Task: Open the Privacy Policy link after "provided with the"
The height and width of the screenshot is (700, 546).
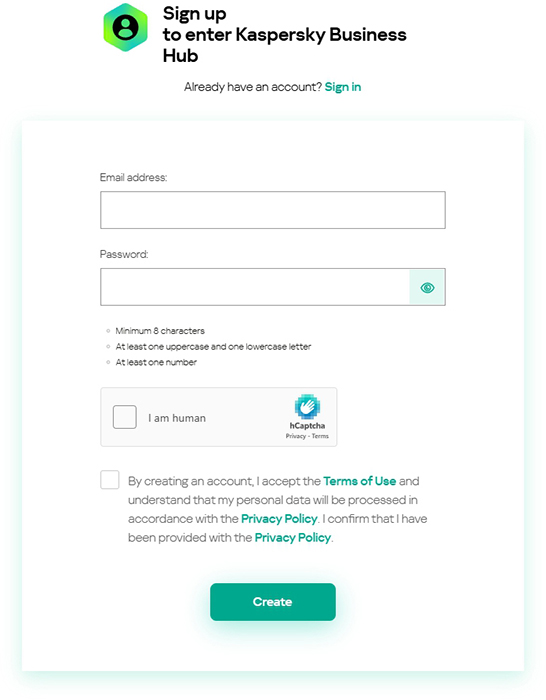Action: tap(293, 538)
